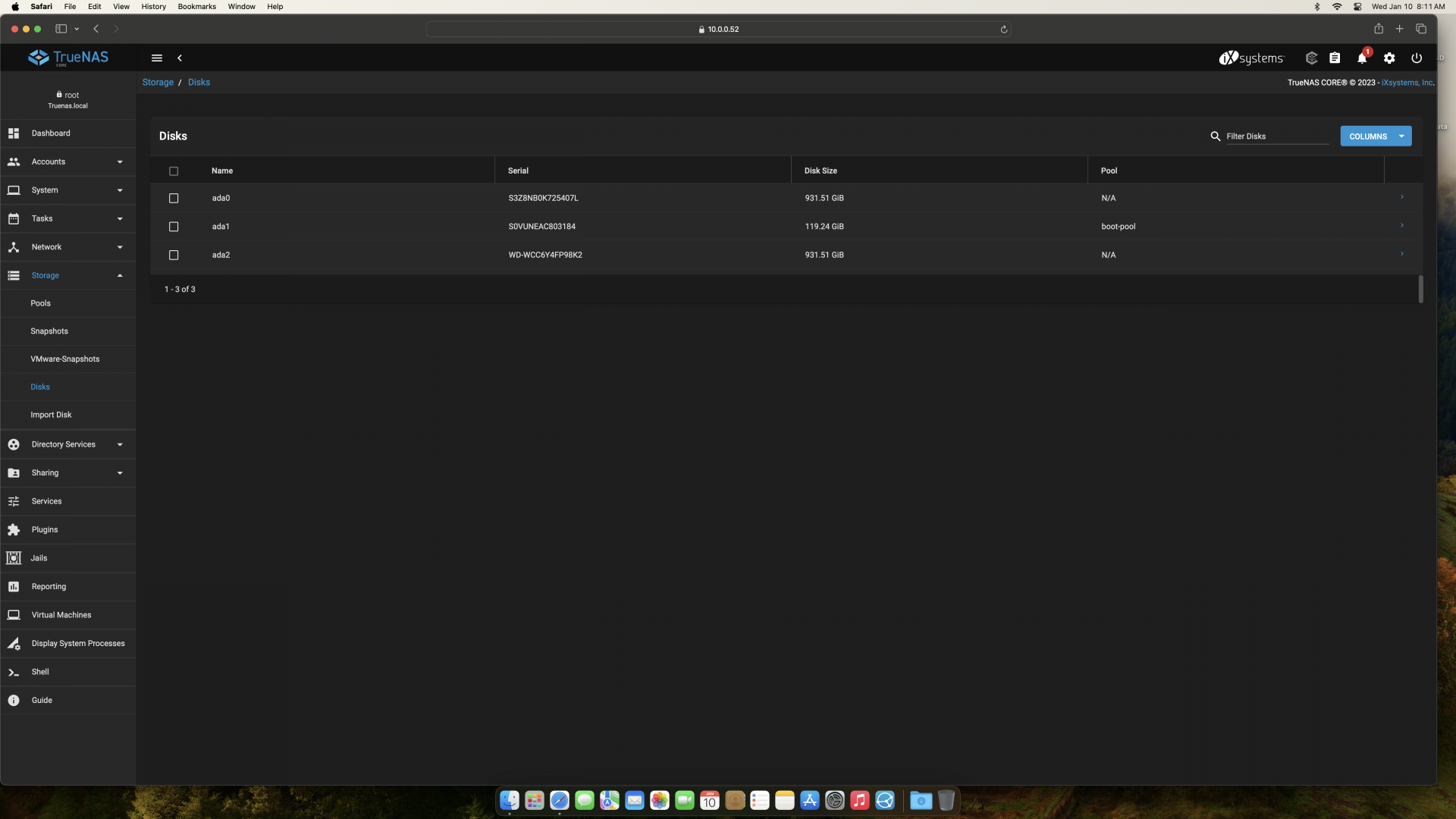This screenshot has height=819, width=1456.
Task: Click the Guide info icon
Action: (14, 701)
